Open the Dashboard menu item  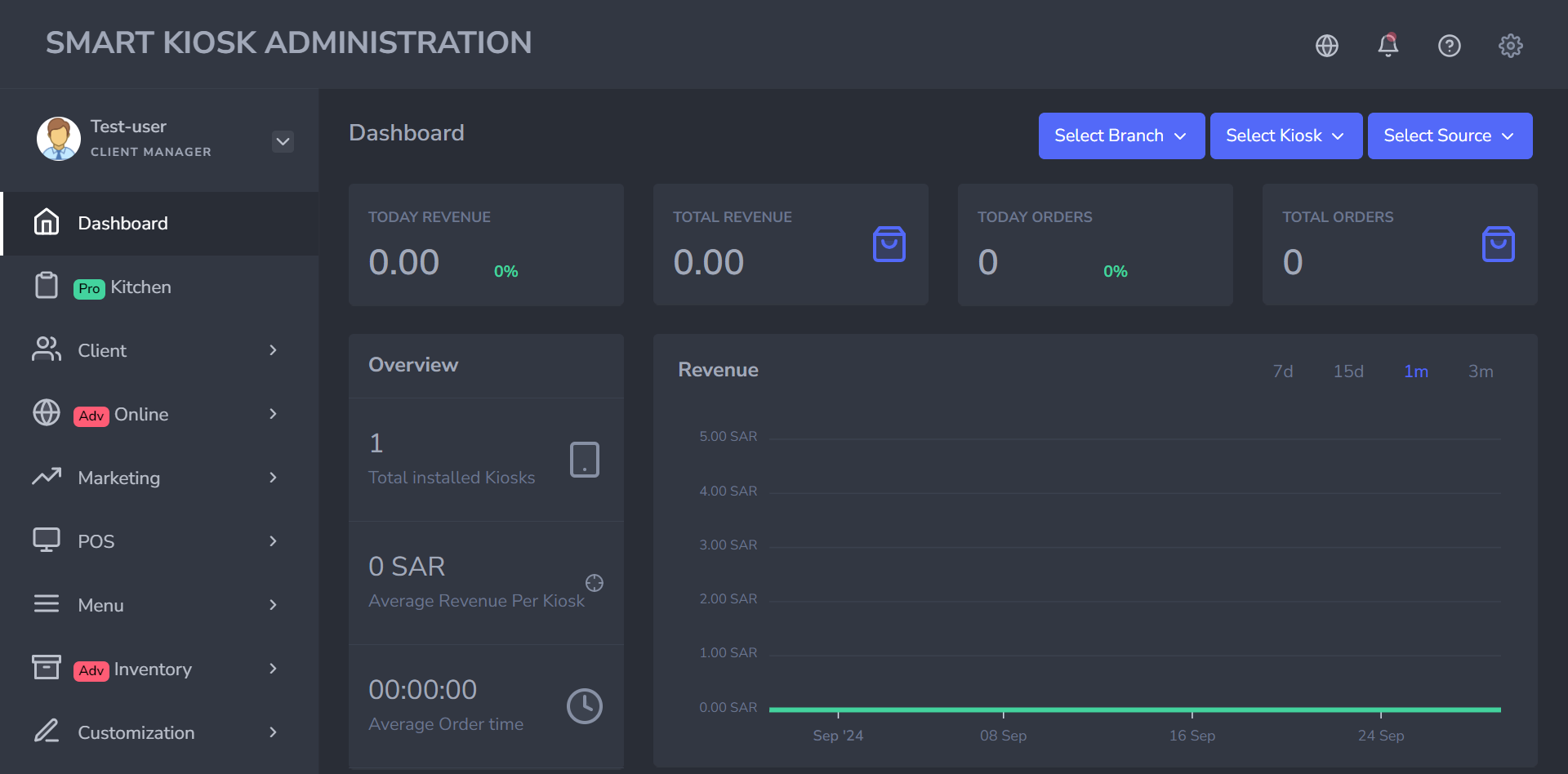pos(160,224)
